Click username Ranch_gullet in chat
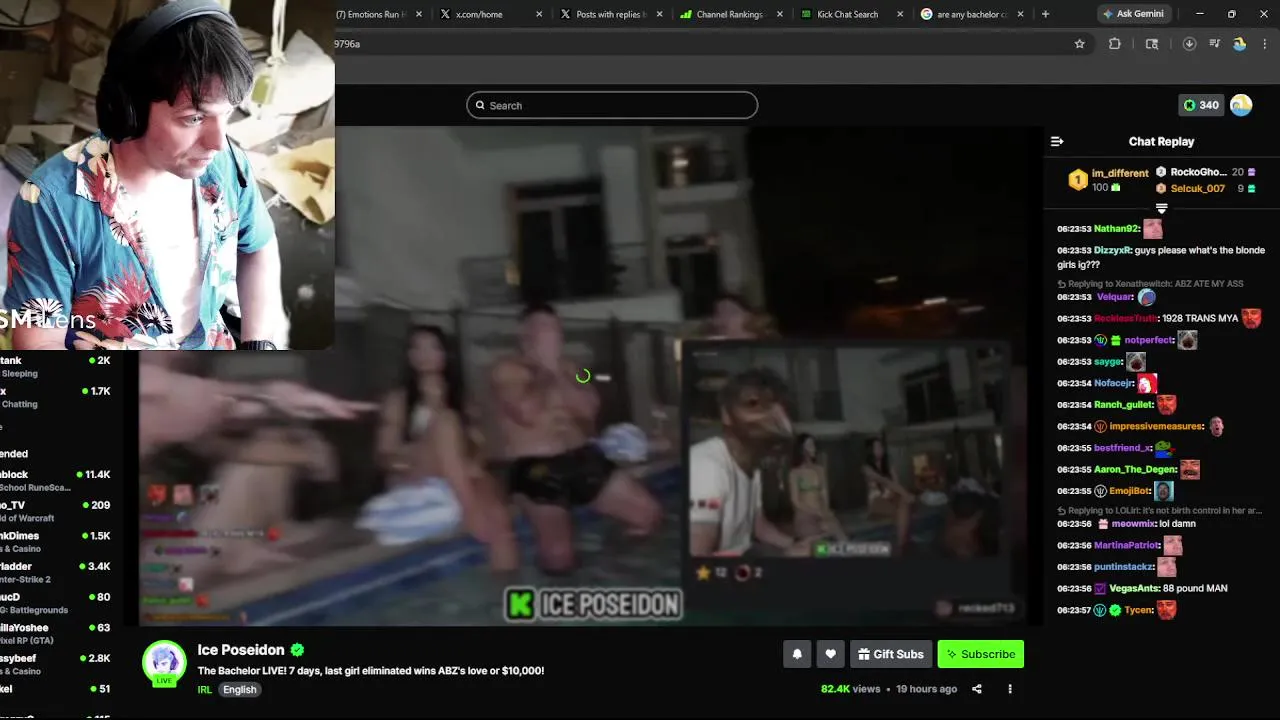The image size is (1280, 720). (1124, 405)
